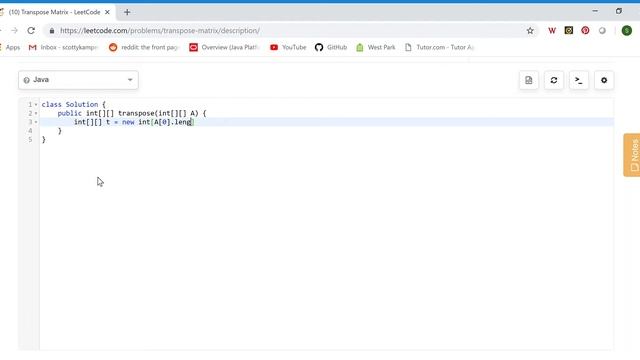Click the 'public int[][] transpose' code line
This screenshot has height=360, width=640.
[x=132, y=113]
